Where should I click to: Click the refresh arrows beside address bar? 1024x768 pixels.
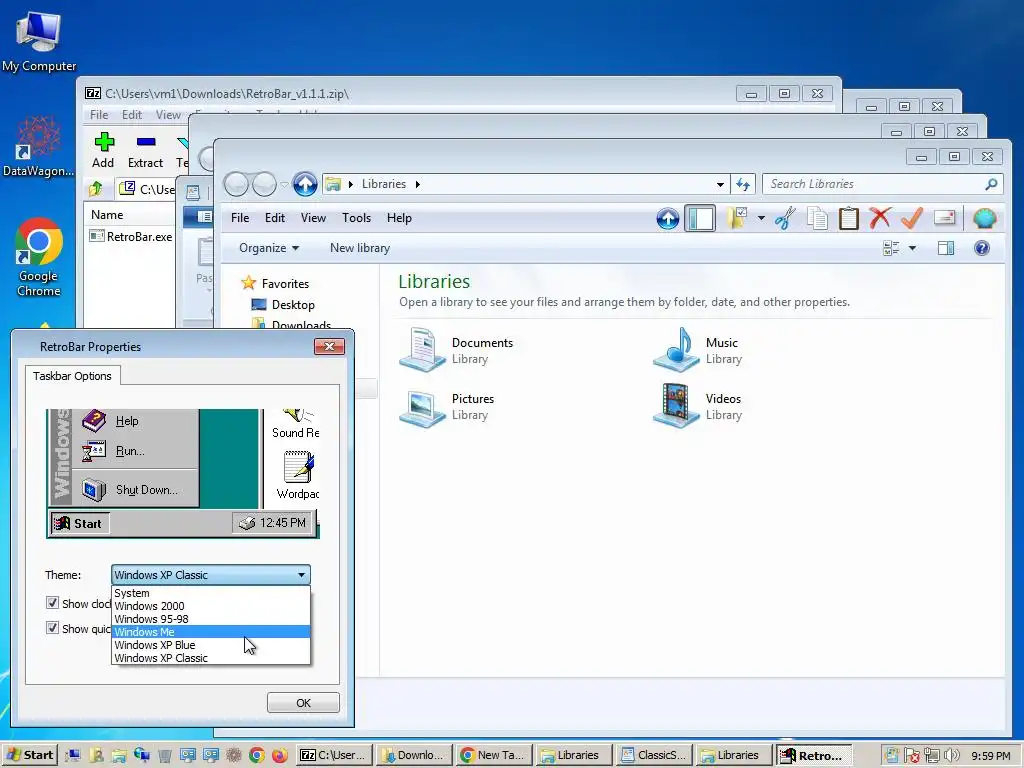[743, 185]
